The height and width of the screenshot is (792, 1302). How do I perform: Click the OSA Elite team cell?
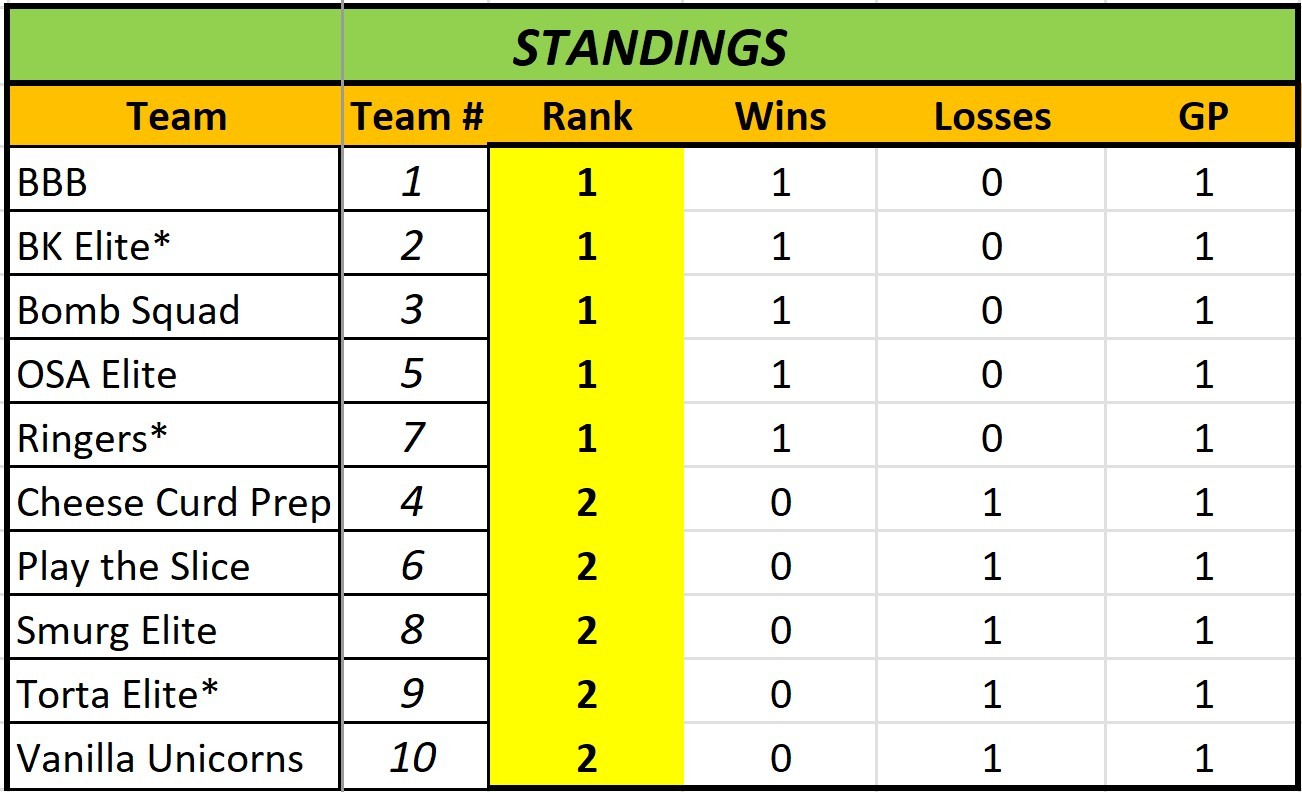pos(174,375)
